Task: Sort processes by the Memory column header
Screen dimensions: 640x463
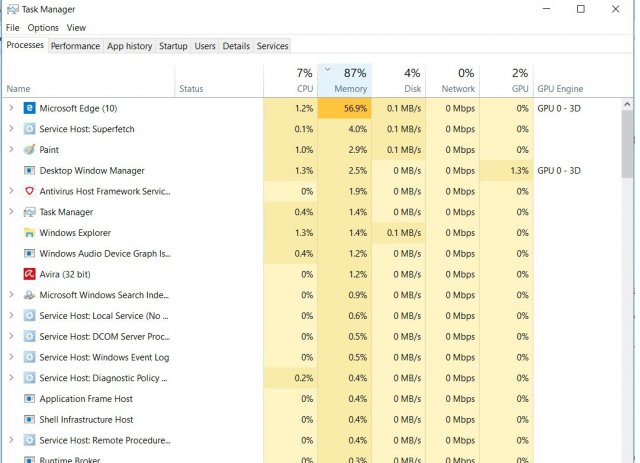Action: click(345, 81)
